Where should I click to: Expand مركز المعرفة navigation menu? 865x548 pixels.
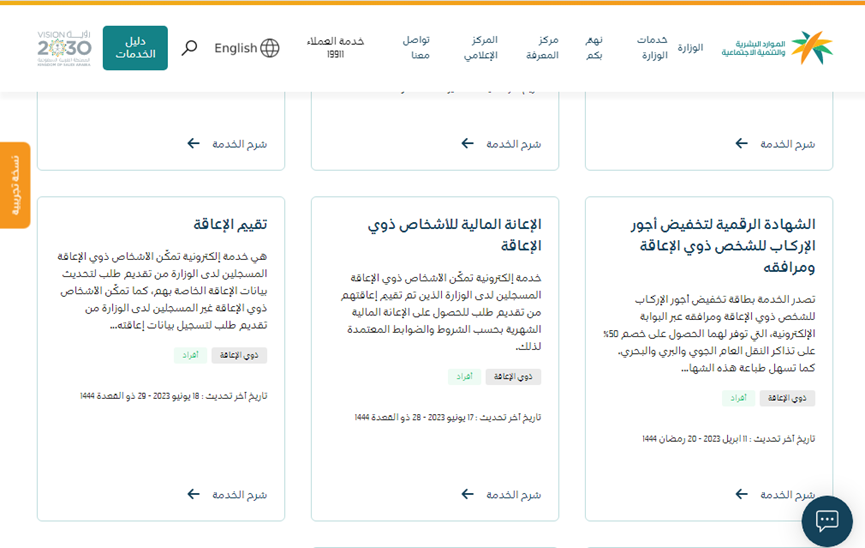pyautogui.click(x=542, y=48)
